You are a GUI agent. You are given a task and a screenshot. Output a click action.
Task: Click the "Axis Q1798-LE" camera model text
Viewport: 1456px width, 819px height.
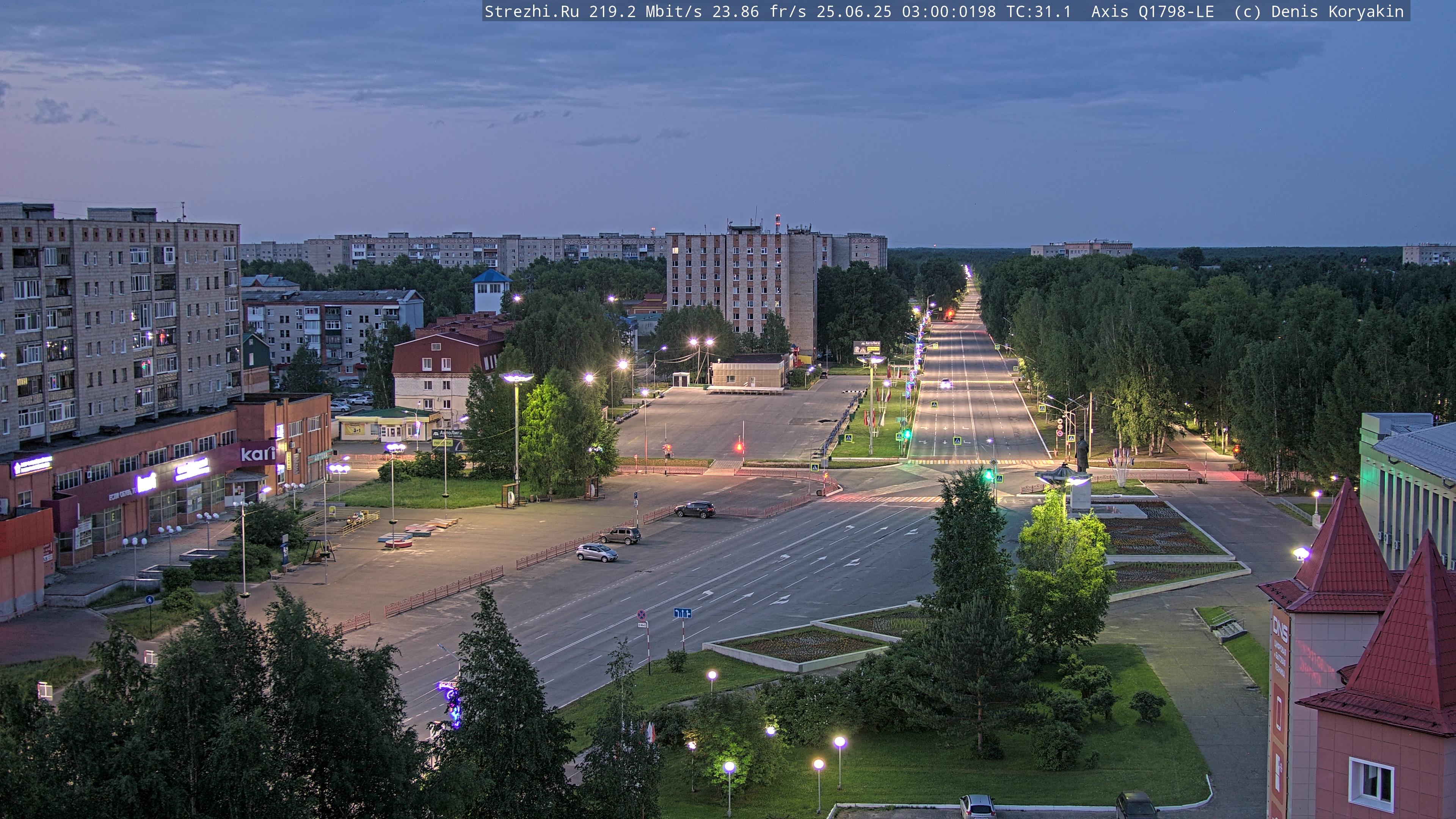point(1153,11)
